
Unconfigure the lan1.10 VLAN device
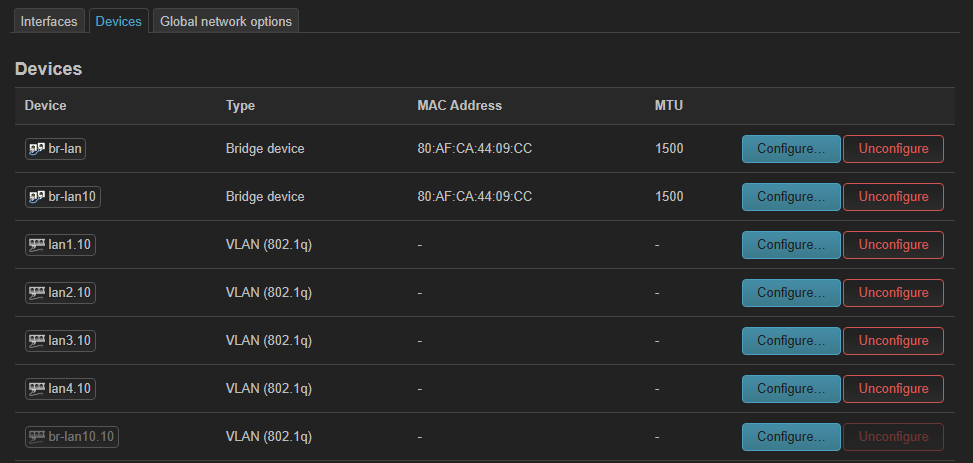[x=894, y=245]
